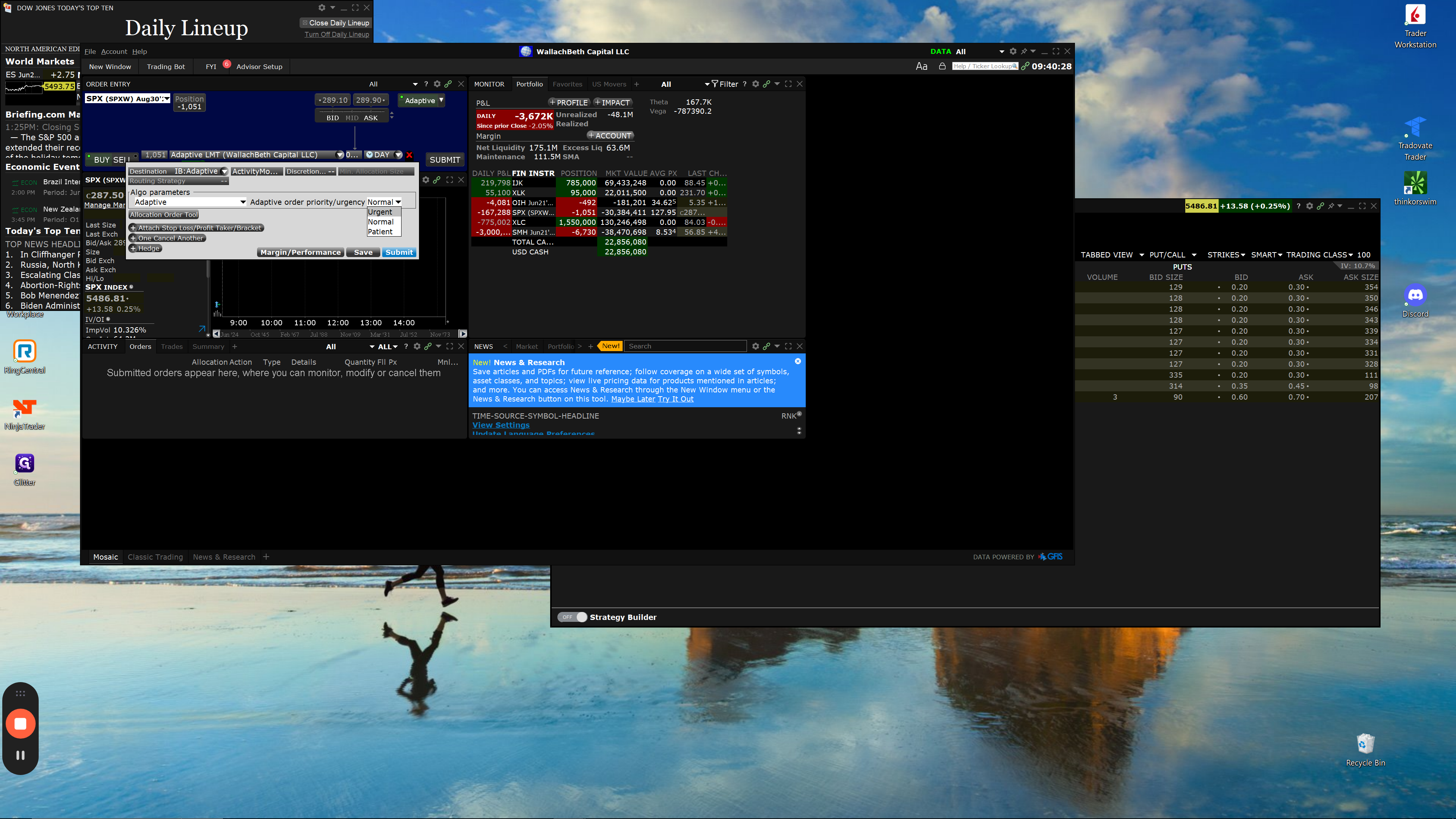Expand Attach Stop Loss/Profit Taker/Bracket

[x=196, y=228]
